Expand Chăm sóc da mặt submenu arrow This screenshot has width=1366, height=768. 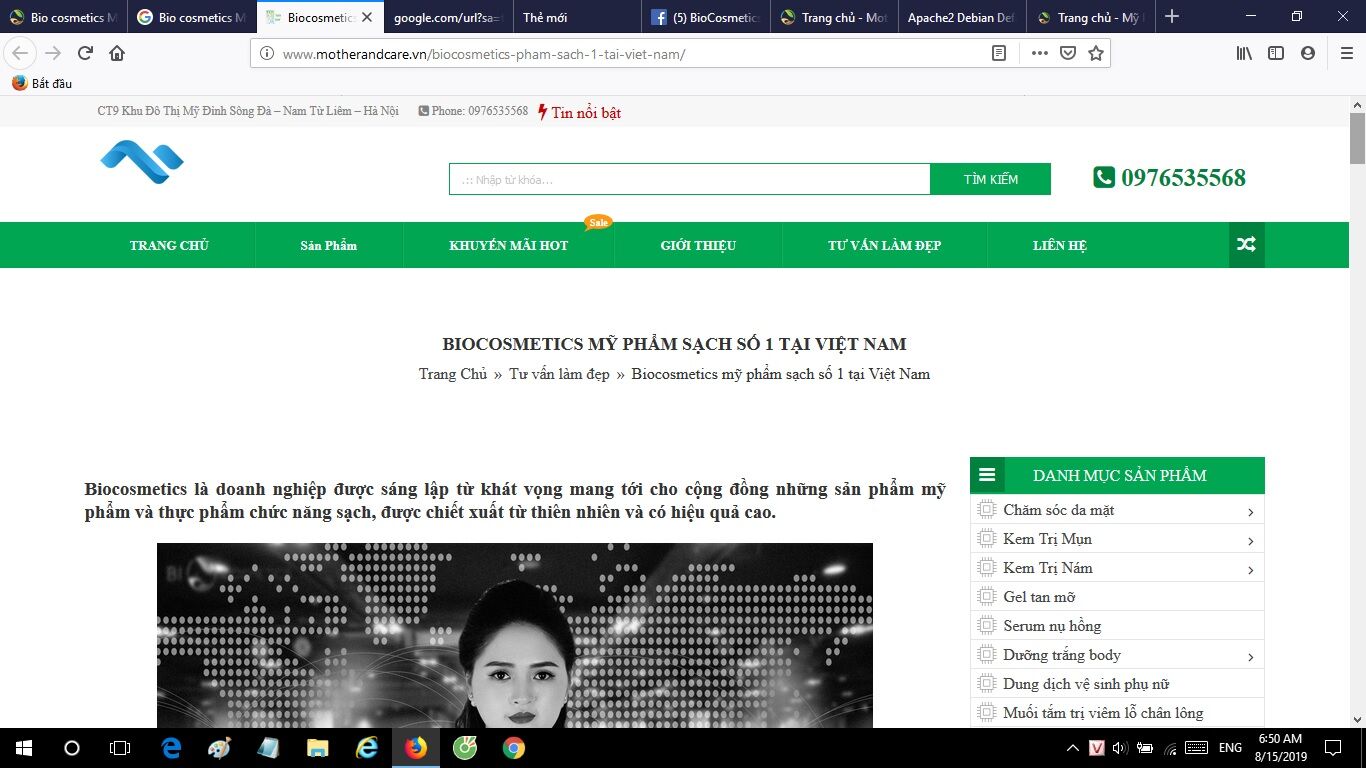coord(1251,512)
